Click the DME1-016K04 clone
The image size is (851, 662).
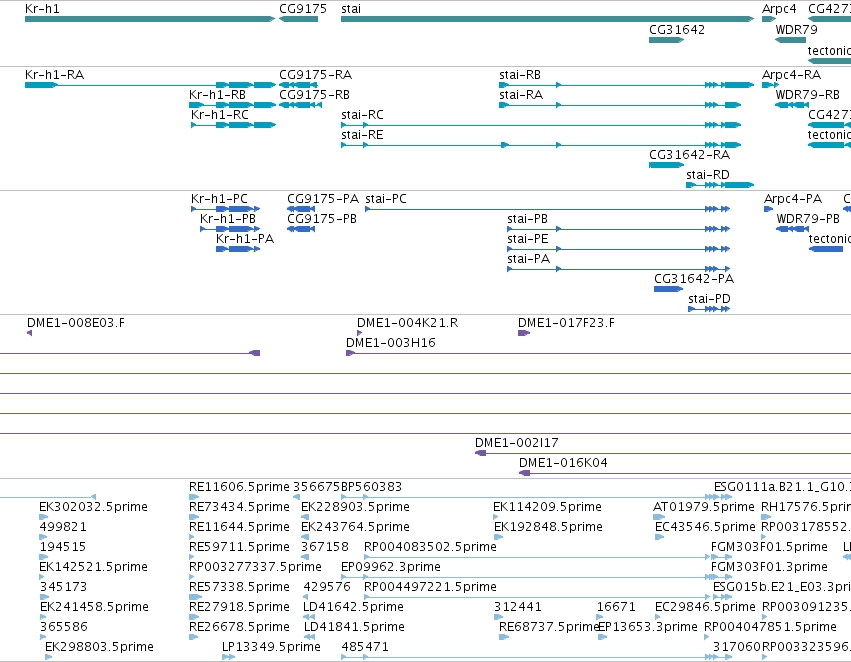pos(685,473)
